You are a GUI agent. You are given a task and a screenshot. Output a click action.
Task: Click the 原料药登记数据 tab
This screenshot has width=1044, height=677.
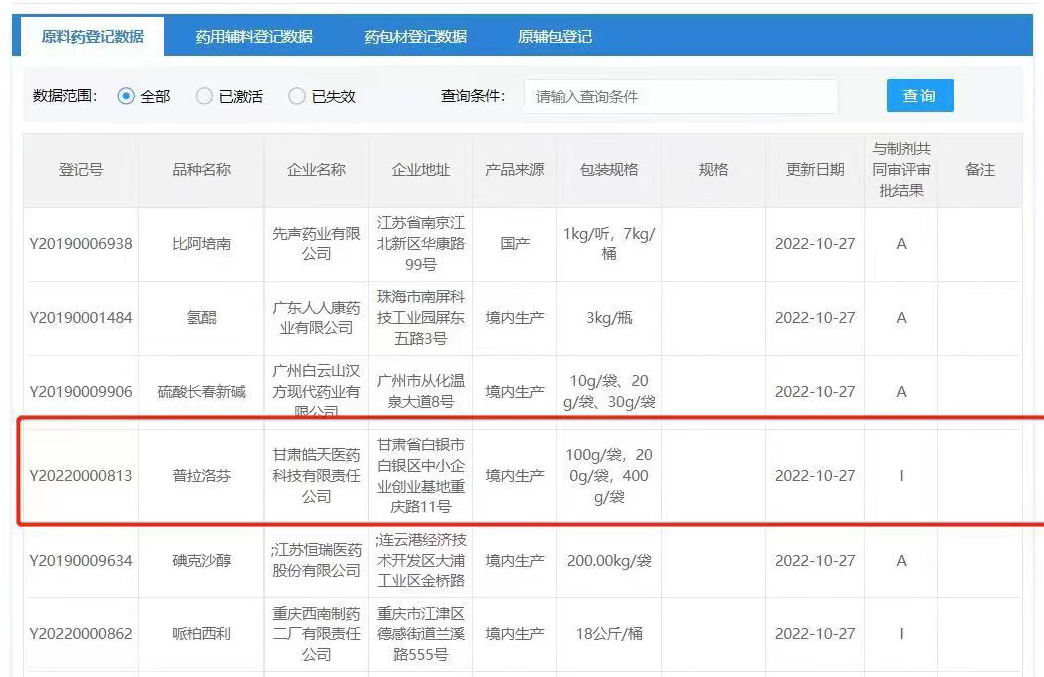[93, 37]
